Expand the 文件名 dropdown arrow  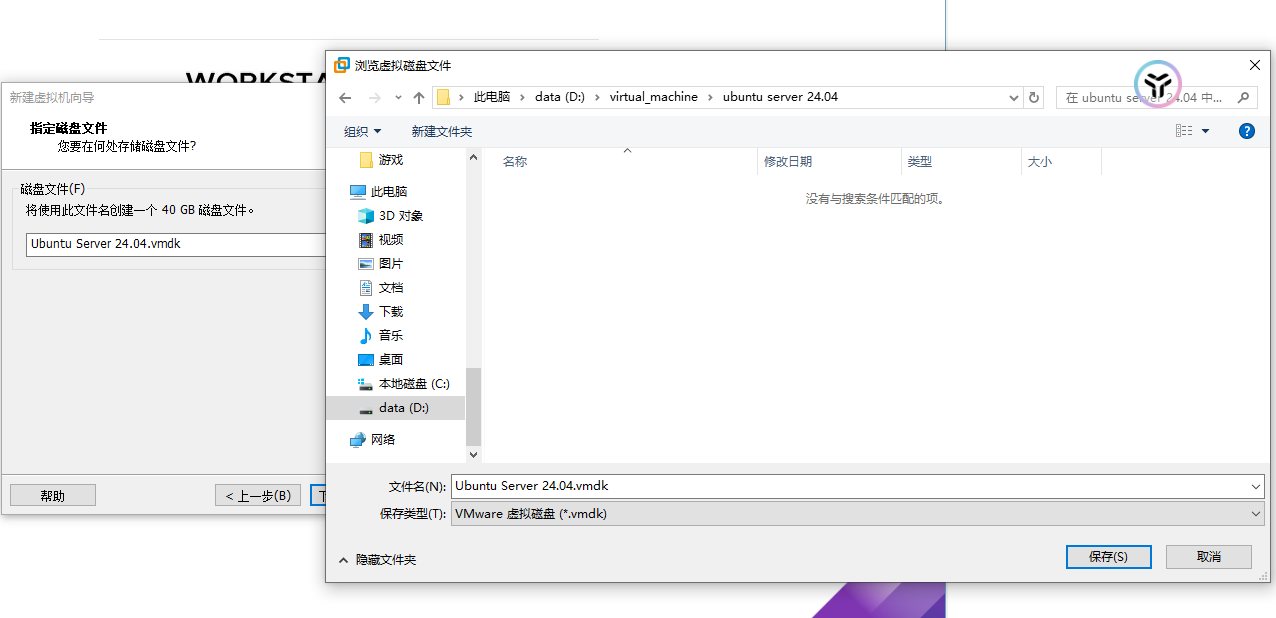(1257, 486)
